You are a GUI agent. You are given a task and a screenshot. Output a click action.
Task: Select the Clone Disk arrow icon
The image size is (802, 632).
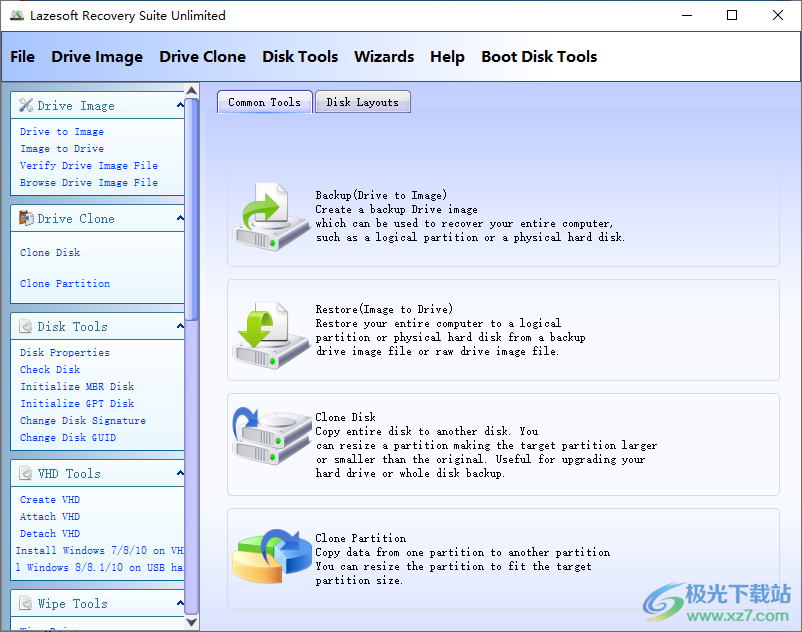coord(268,438)
